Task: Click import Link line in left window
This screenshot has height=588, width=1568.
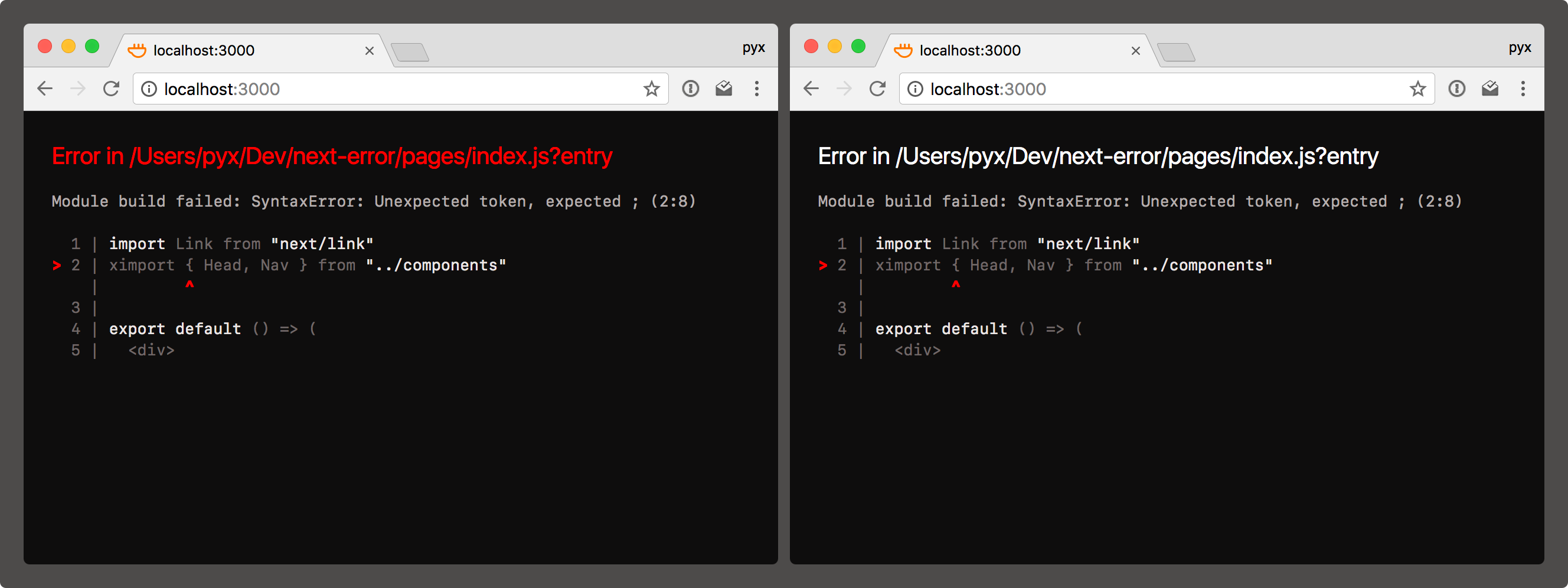Action: click(x=241, y=244)
